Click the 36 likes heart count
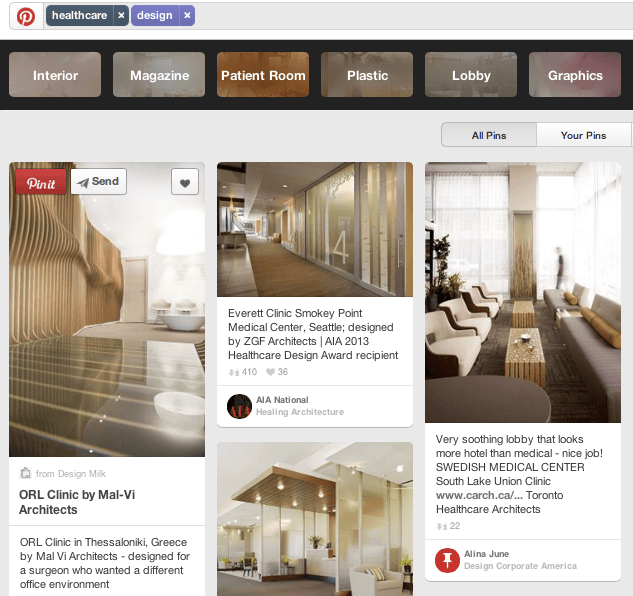633x596 pixels. 277,372
